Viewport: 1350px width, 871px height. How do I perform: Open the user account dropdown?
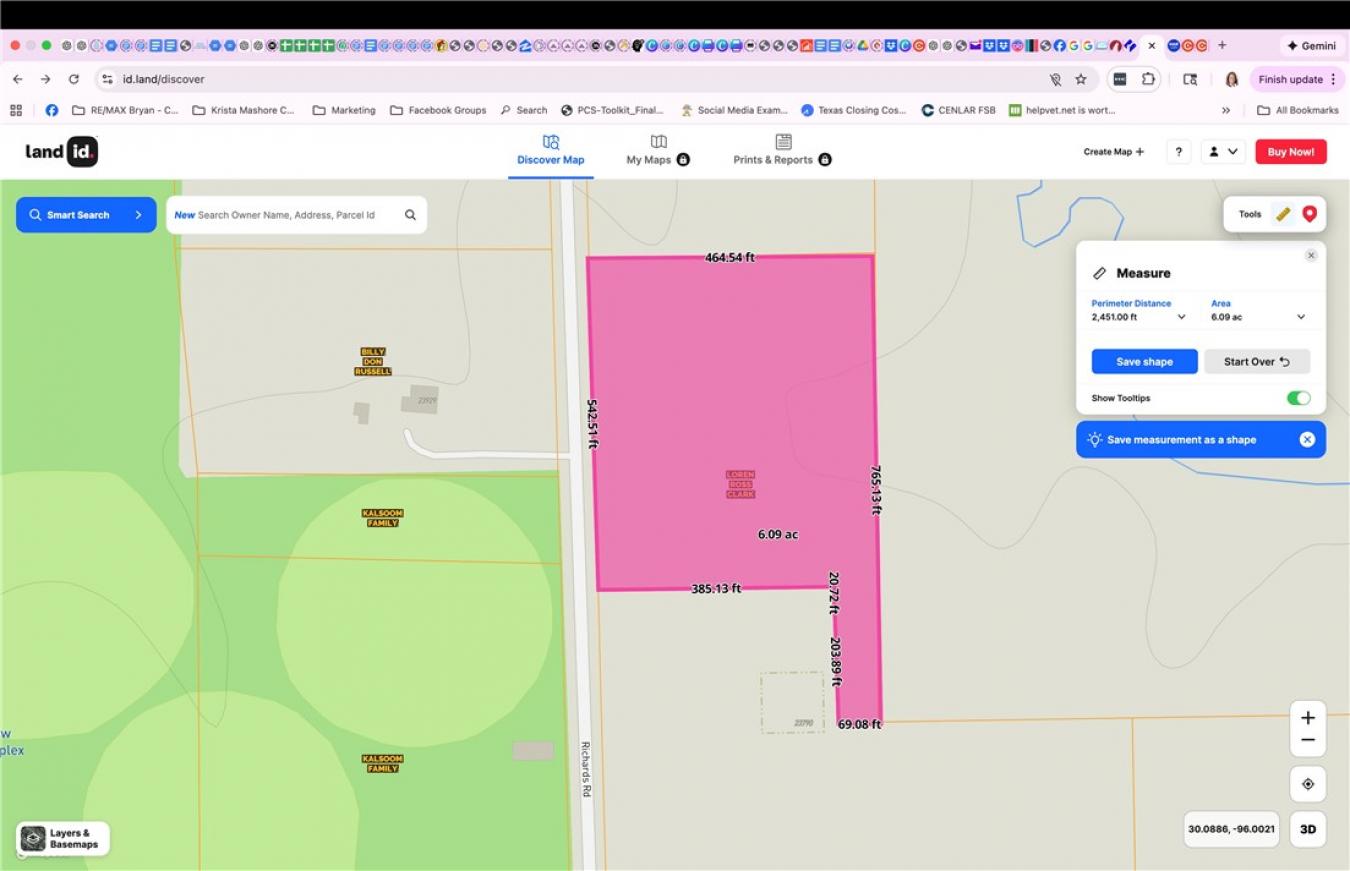coord(1223,152)
